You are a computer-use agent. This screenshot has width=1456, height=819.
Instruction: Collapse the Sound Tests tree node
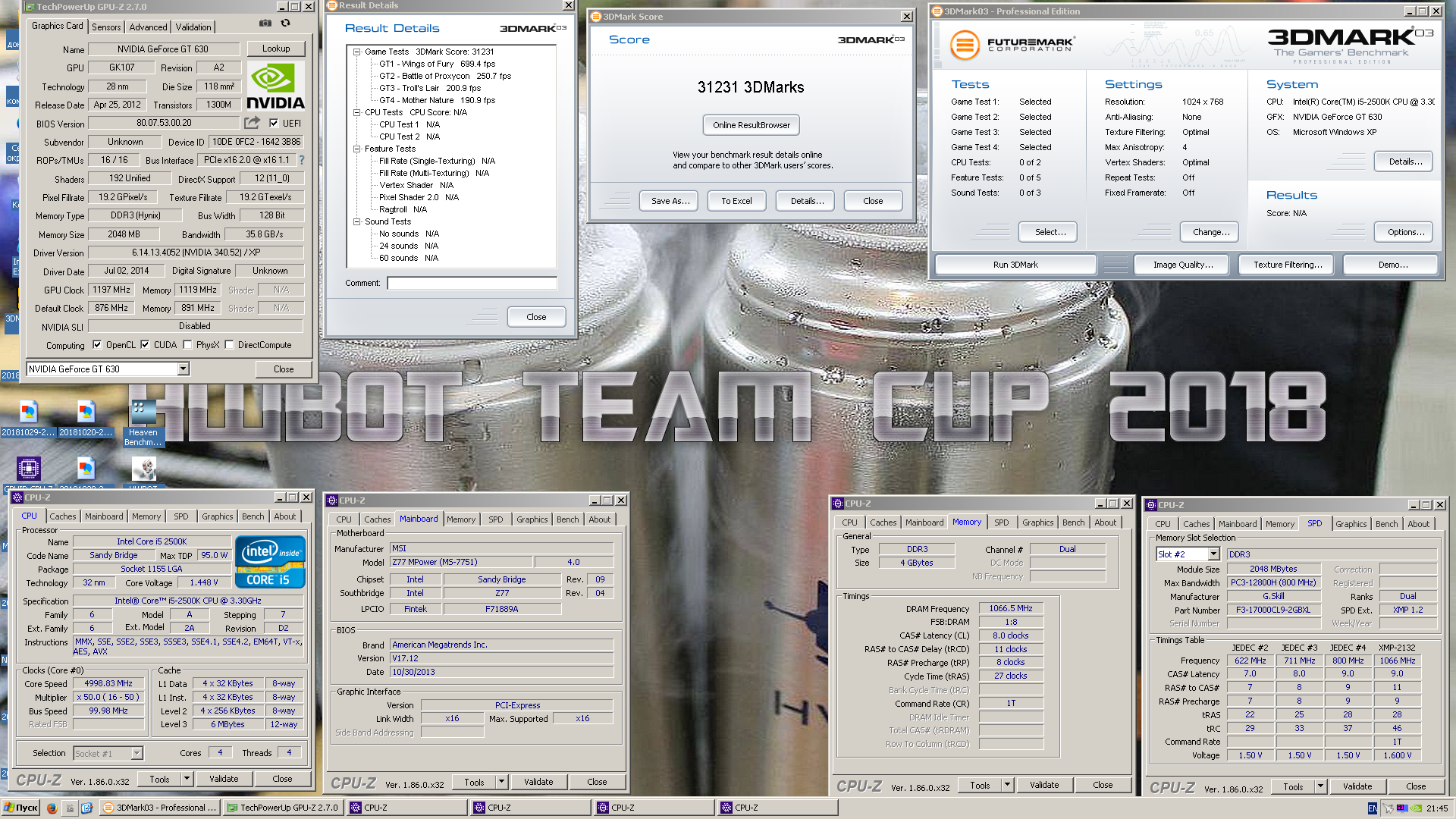coord(356,221)
